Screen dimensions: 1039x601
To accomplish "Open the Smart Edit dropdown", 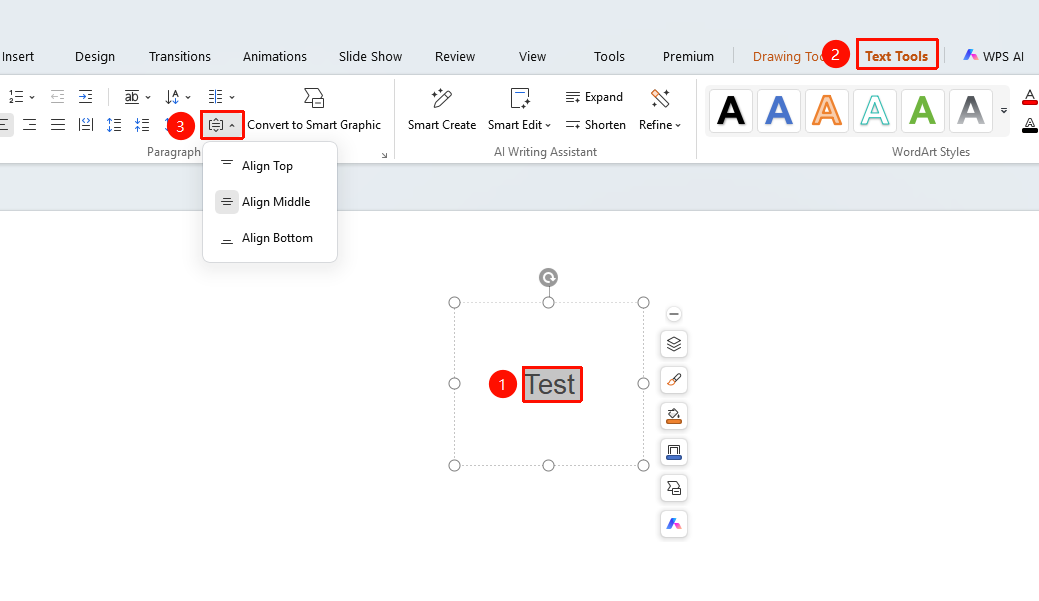I will click(x=520, y=110).
